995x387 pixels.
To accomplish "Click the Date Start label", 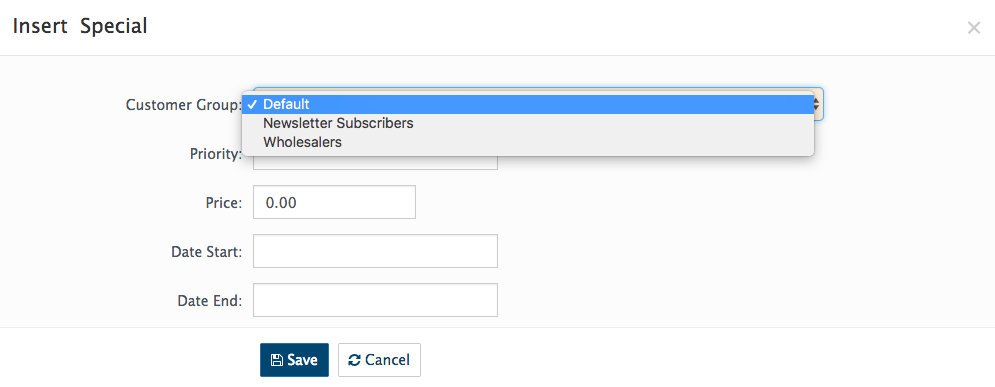I will (x=207, y=252).
